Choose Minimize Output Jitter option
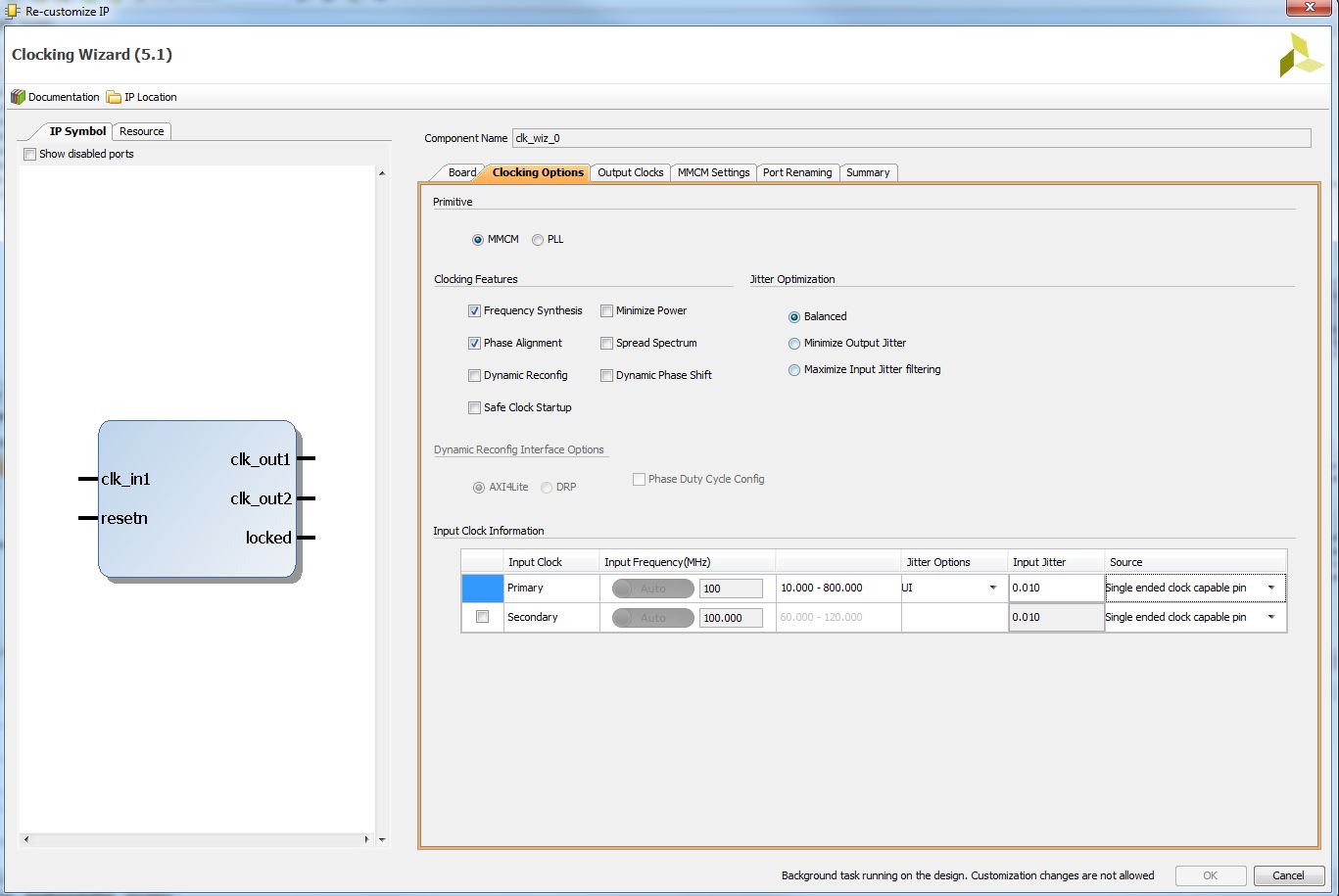The height and width of the screenshot is (896, 1339). [794, 344]
